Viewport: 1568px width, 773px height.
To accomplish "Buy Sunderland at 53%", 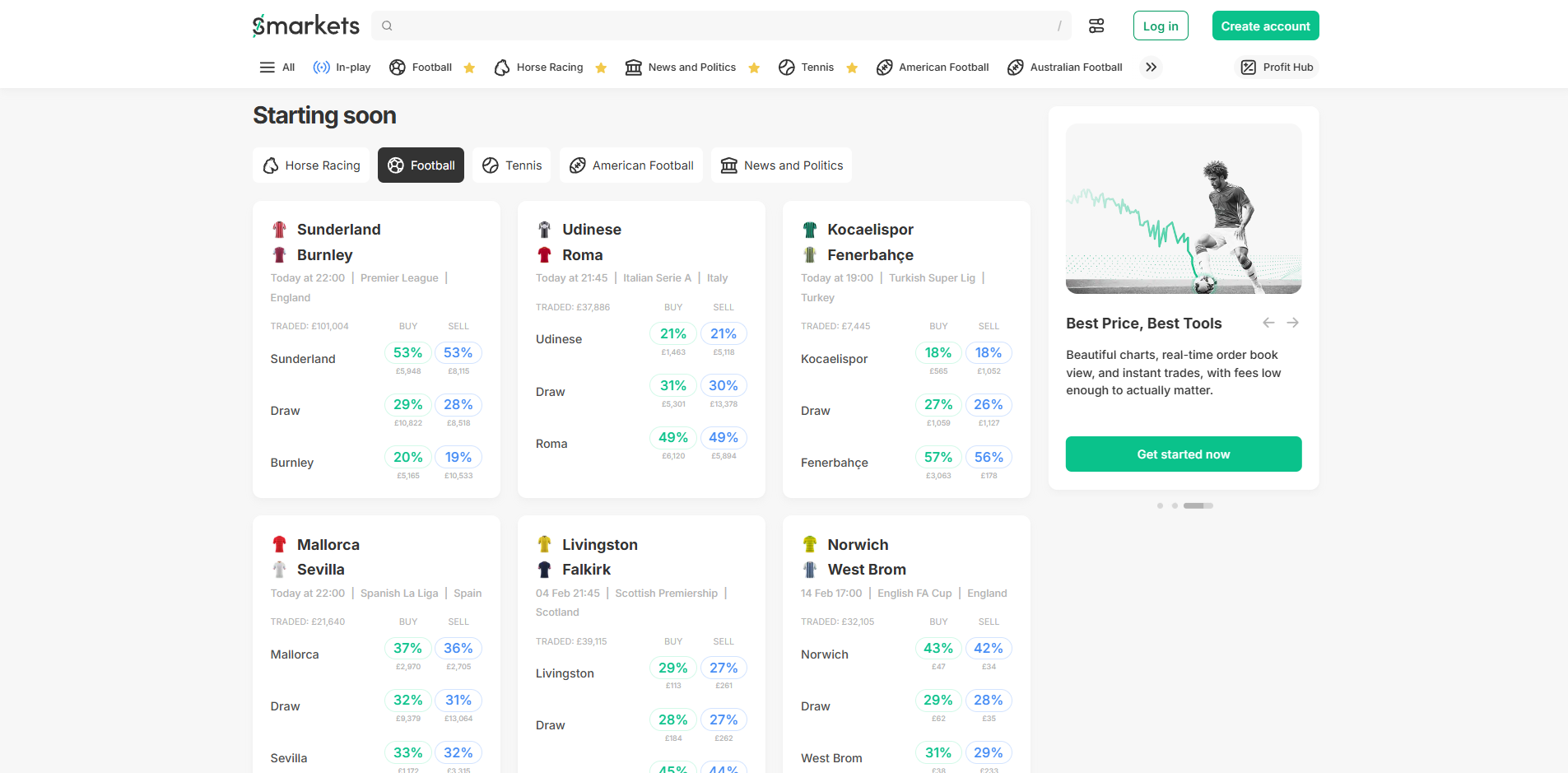I will coord(407,352).
